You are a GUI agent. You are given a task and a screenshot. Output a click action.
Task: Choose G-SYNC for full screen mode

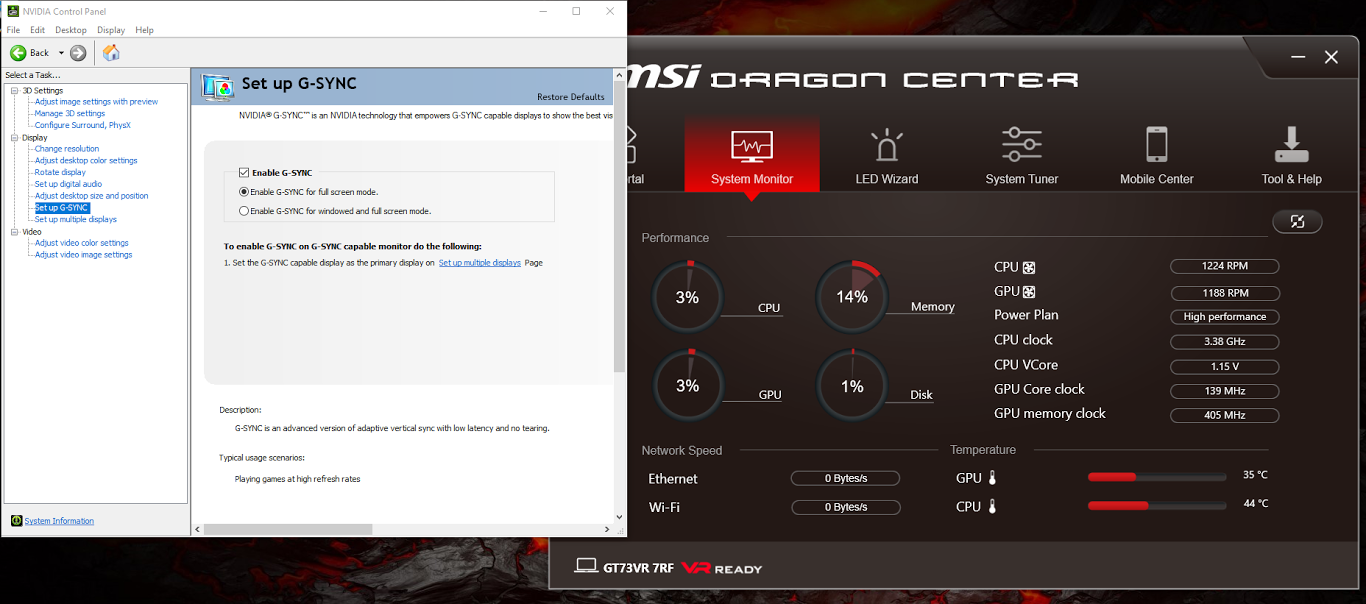(244, 192)
